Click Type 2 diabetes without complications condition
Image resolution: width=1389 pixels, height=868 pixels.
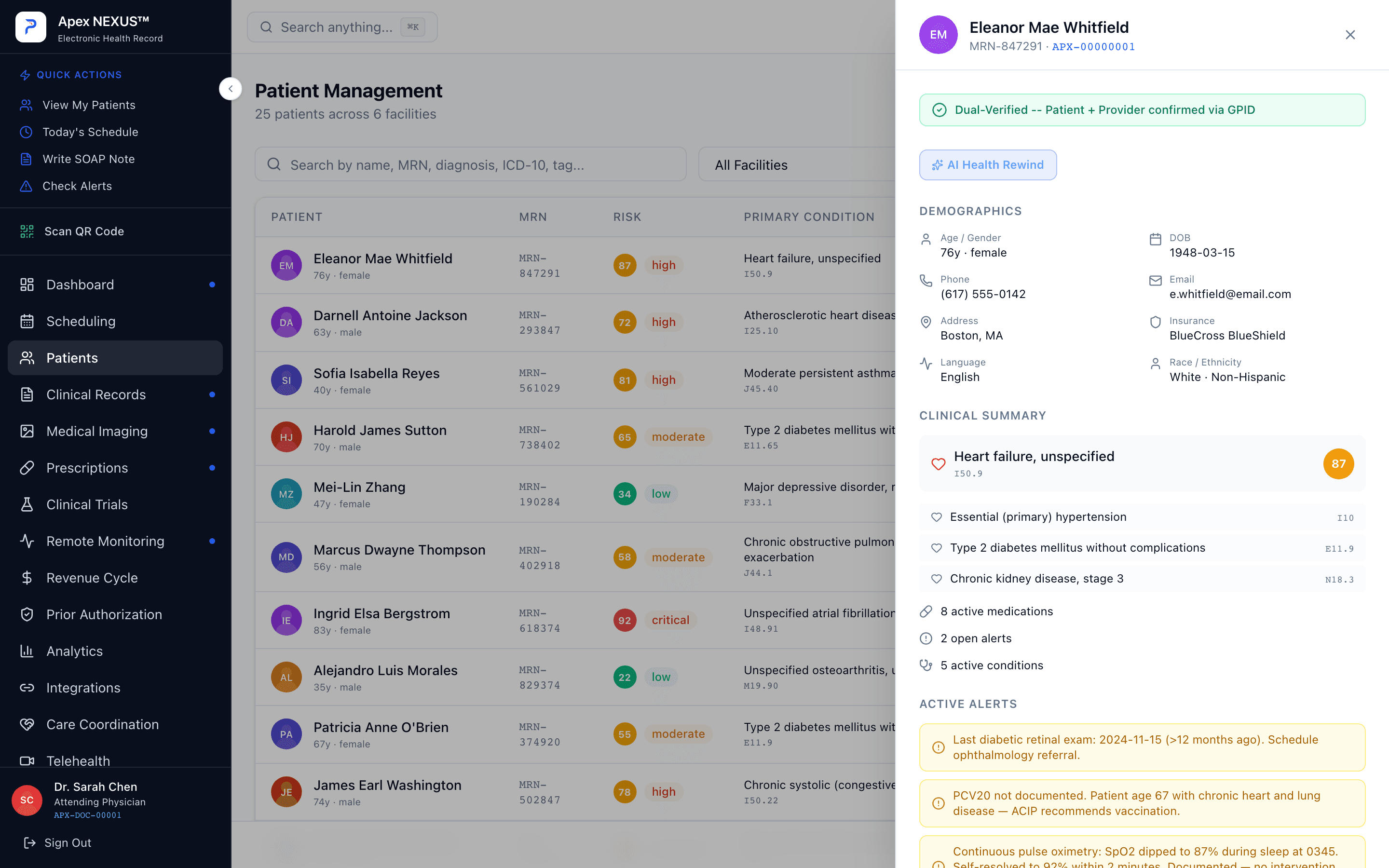[x=1142, y=548]
